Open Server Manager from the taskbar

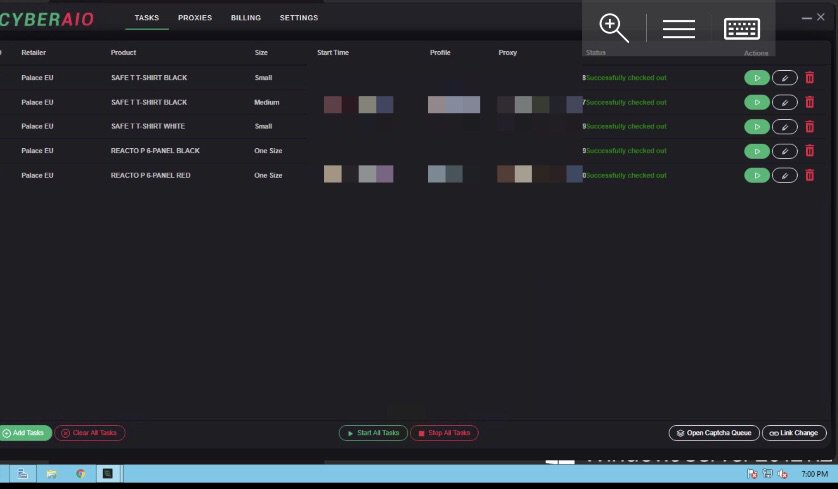(22, 474)
